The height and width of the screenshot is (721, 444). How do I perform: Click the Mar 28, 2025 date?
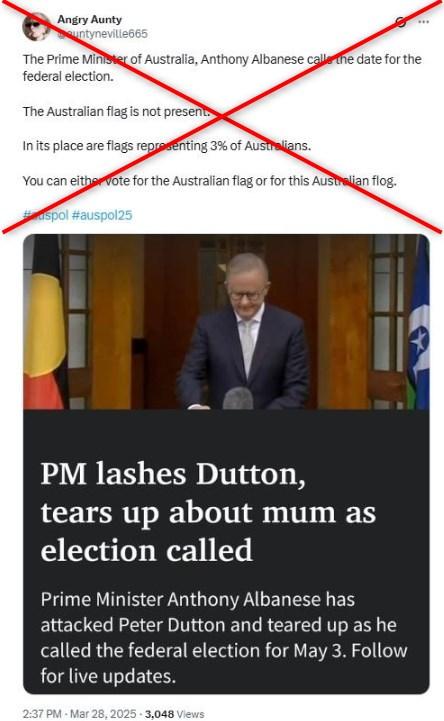click(x=103, y=714)
